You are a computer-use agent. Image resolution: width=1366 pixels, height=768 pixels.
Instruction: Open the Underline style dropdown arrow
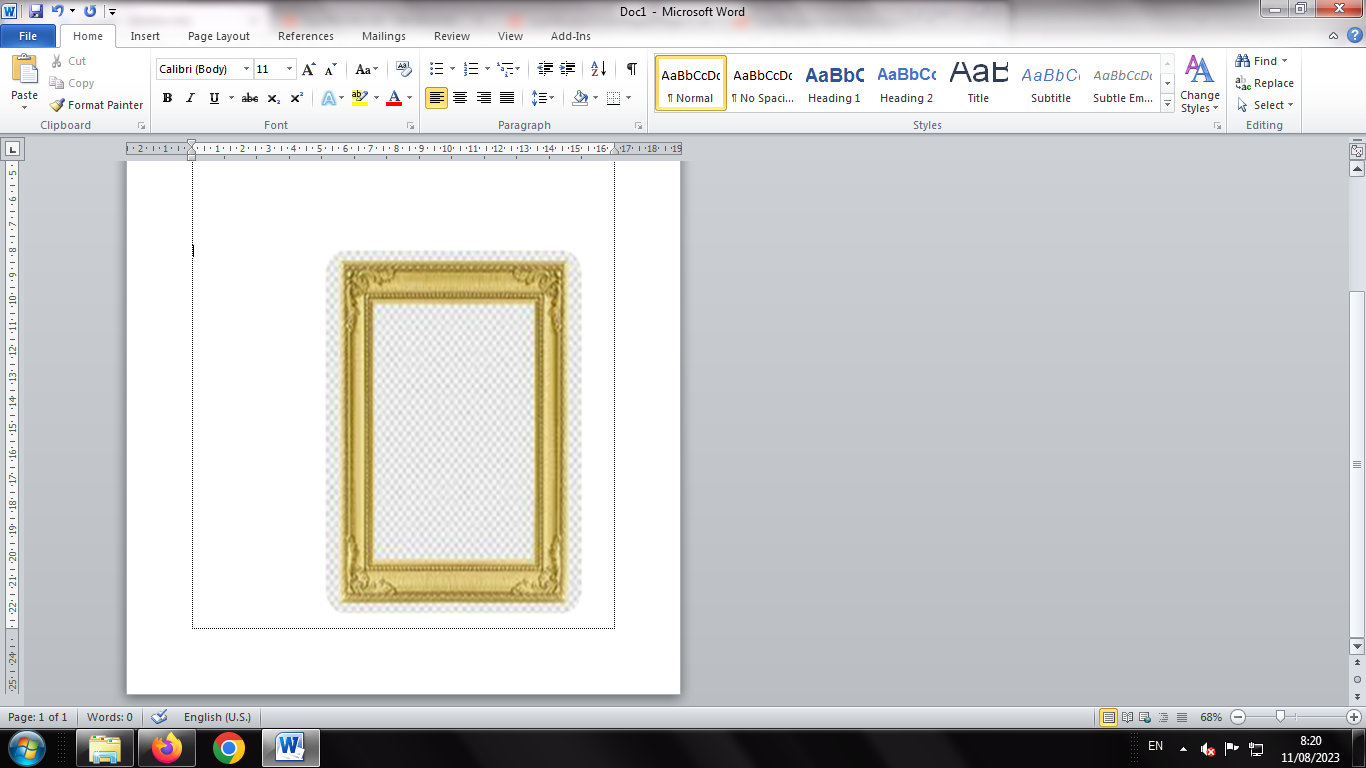coord(231,98)
